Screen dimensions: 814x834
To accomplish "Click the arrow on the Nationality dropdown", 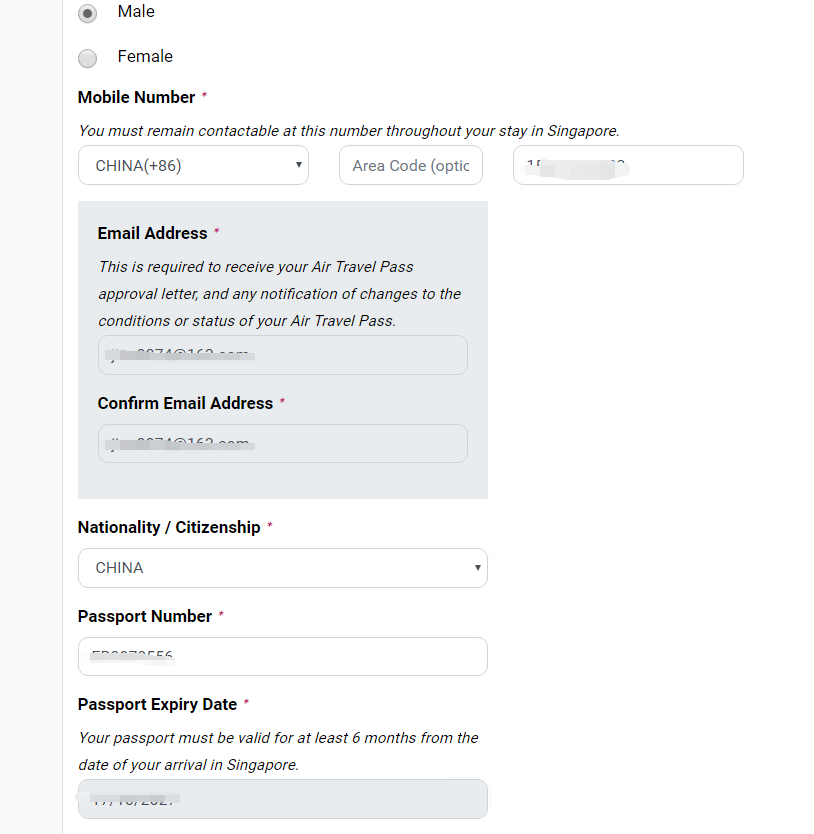I will pos(478,568).
